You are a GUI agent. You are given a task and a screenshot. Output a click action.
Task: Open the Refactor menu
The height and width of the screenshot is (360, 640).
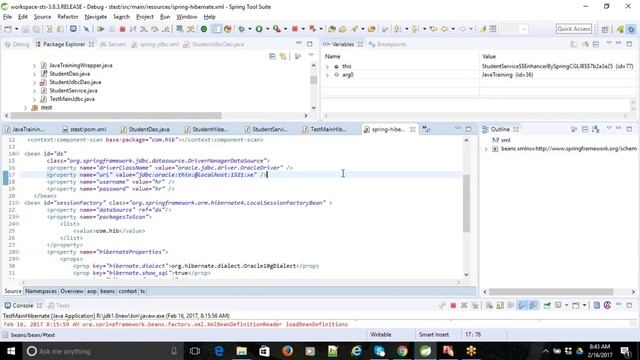click(x=68, y=17)
